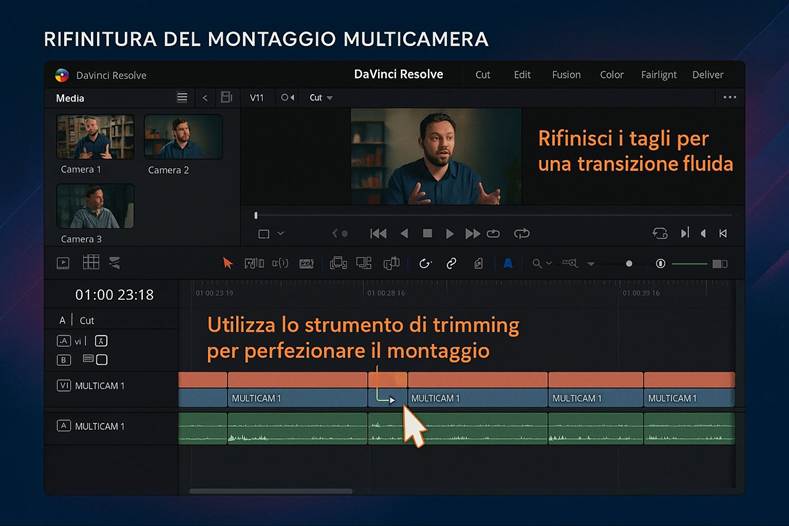Click the circular arrow icon in the toolbar

(x=425, y=263)
